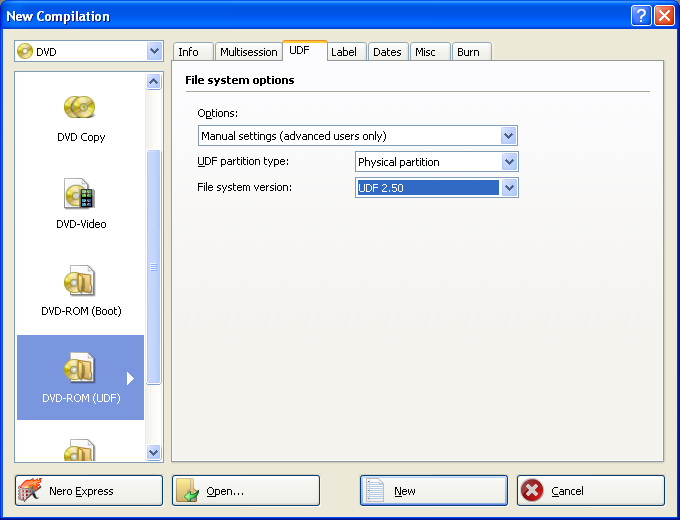Open the Misc tab
Viewport: 680px width, 520px height.
[x=426, y=52]
